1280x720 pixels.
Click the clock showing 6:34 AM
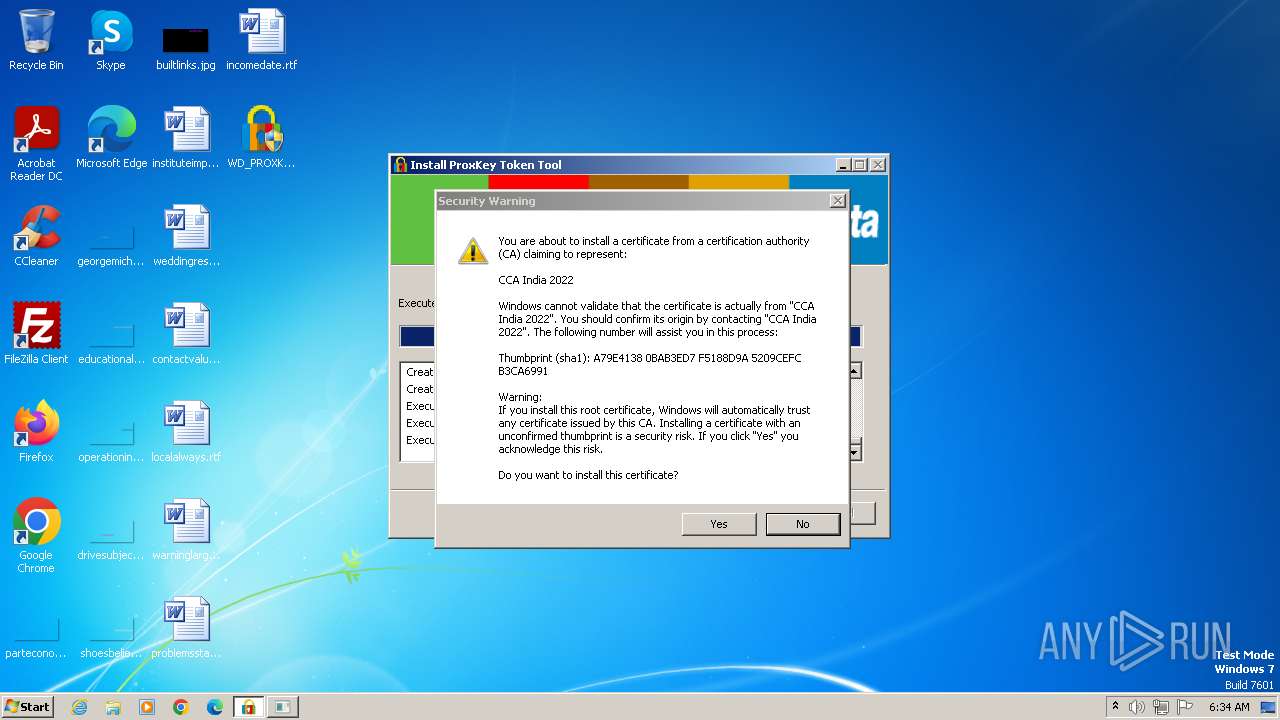pyautogui.click(x=1229, y=707)
